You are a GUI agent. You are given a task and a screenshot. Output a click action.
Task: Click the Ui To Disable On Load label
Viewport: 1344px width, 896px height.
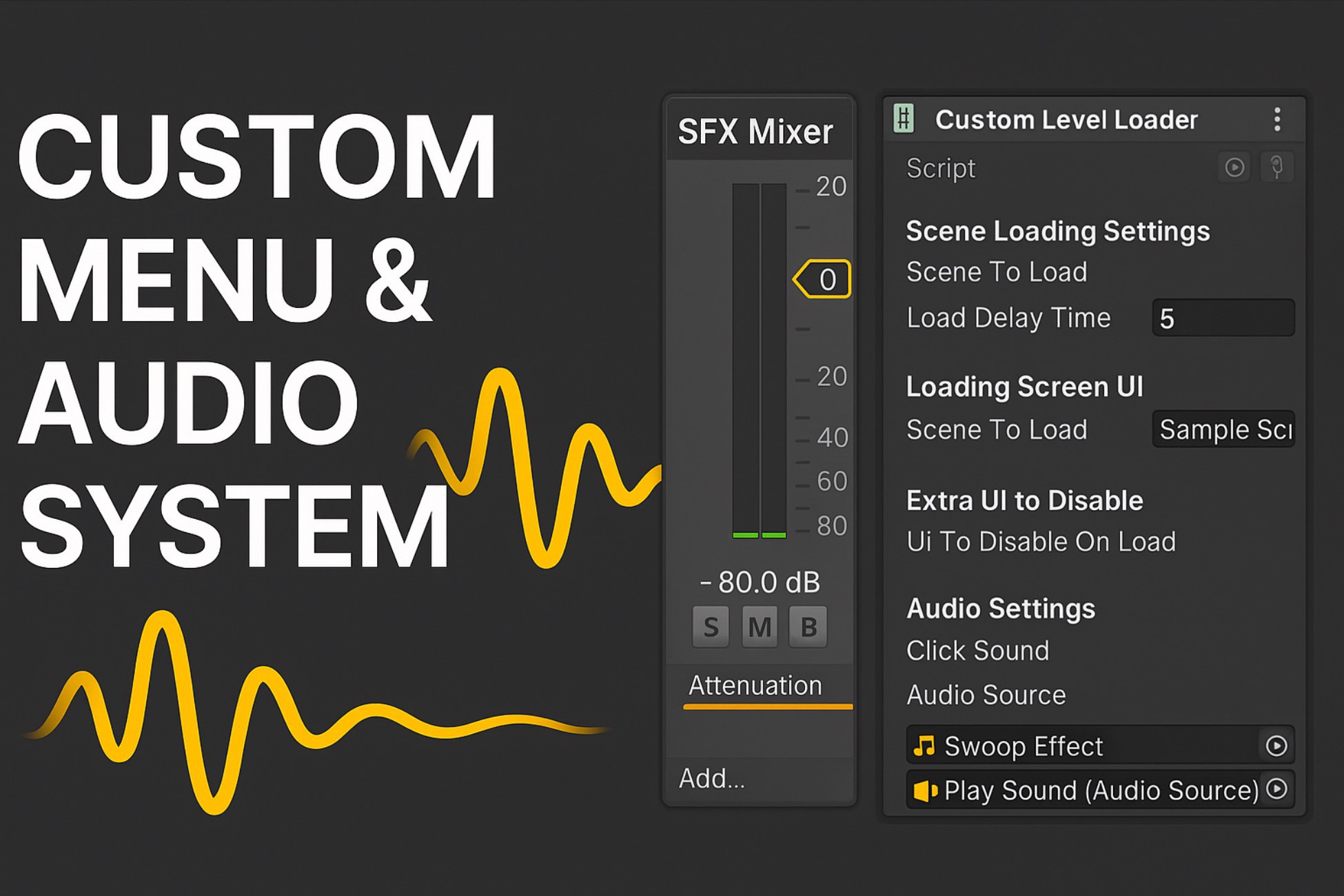click(x=1041, y=542)
